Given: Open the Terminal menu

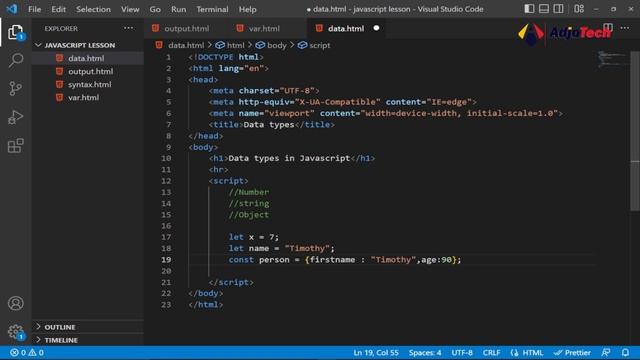Looking at the screenshot, I should coord(212,9).
